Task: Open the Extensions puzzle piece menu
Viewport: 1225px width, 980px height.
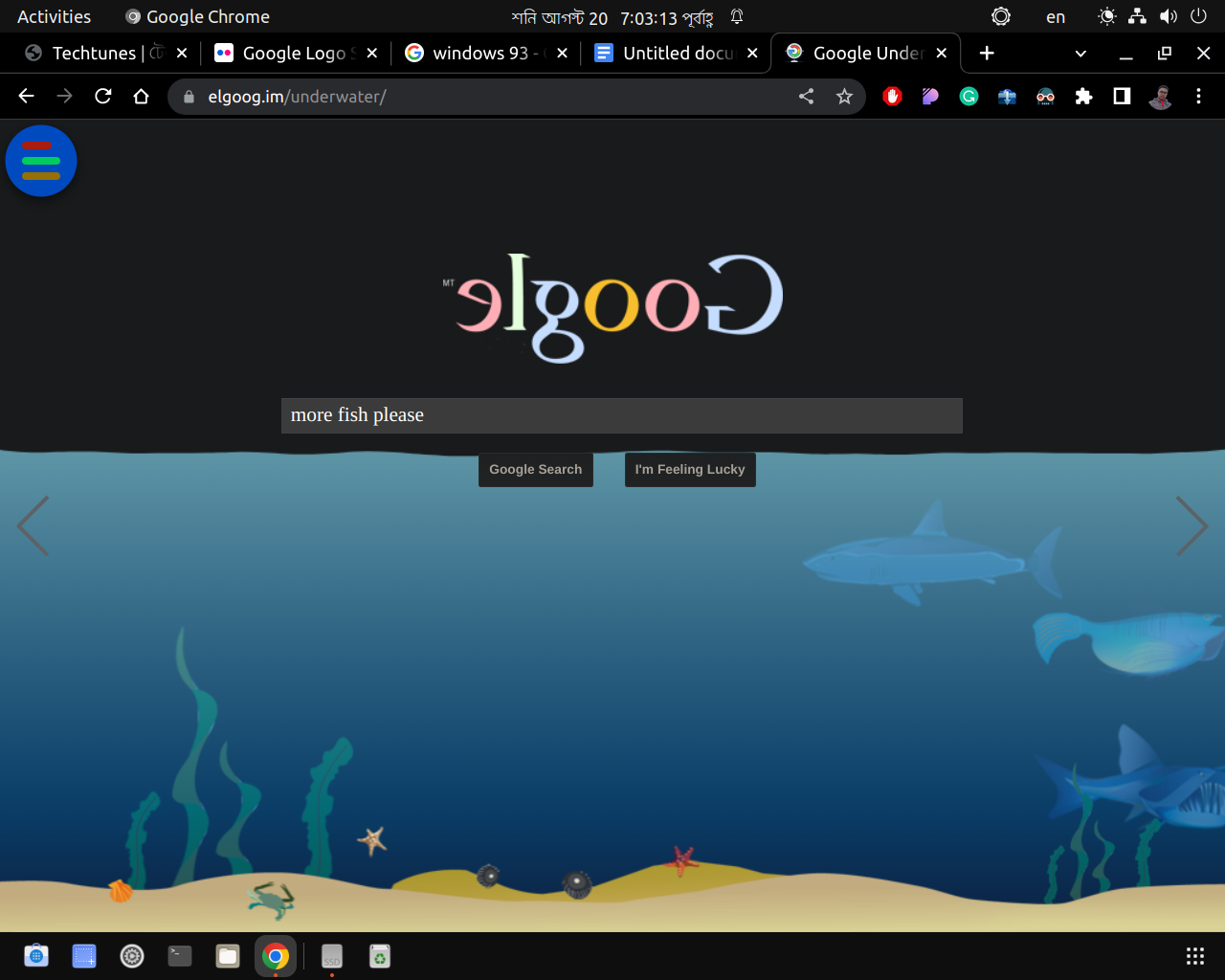Action: coord(1083,96)
